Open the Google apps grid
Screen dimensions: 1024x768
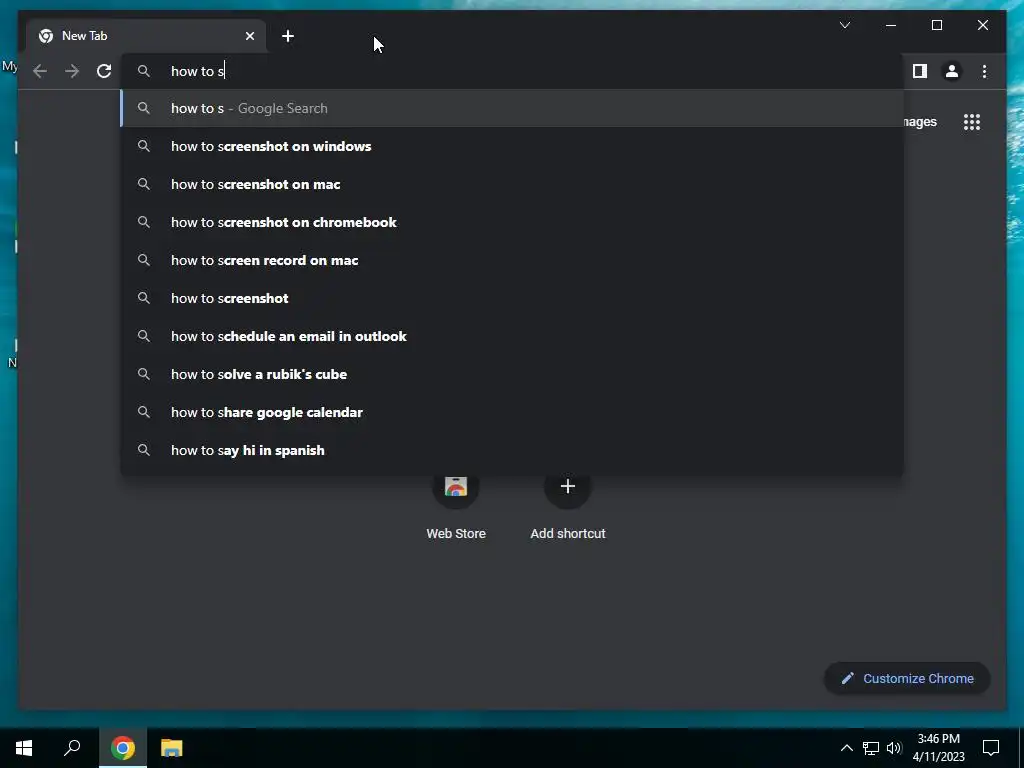coord(972,122)
